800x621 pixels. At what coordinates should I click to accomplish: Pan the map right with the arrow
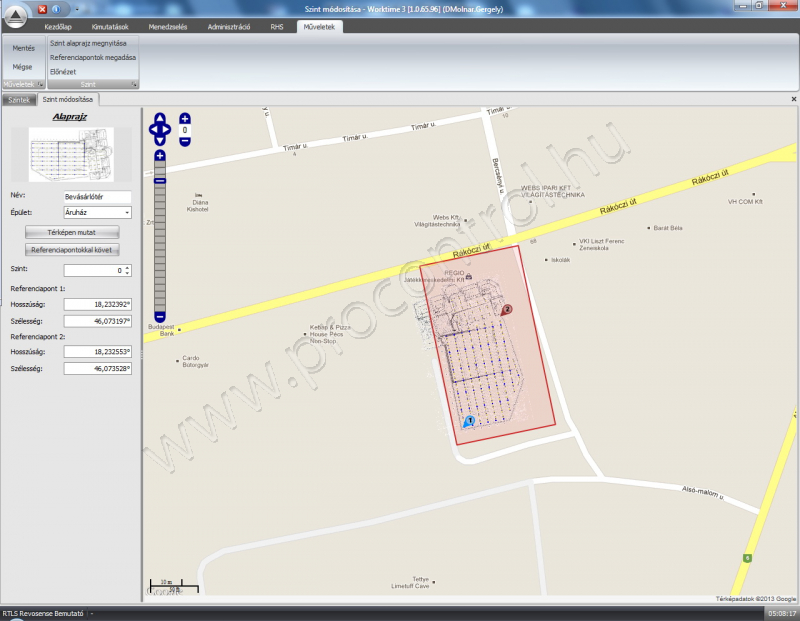167,130
